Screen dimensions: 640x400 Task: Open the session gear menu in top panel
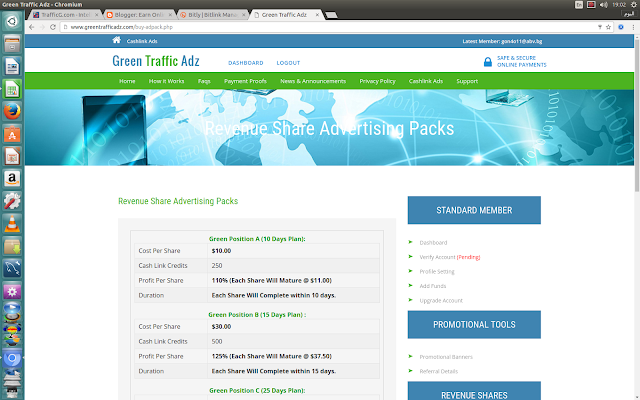(x=634, y=4)
